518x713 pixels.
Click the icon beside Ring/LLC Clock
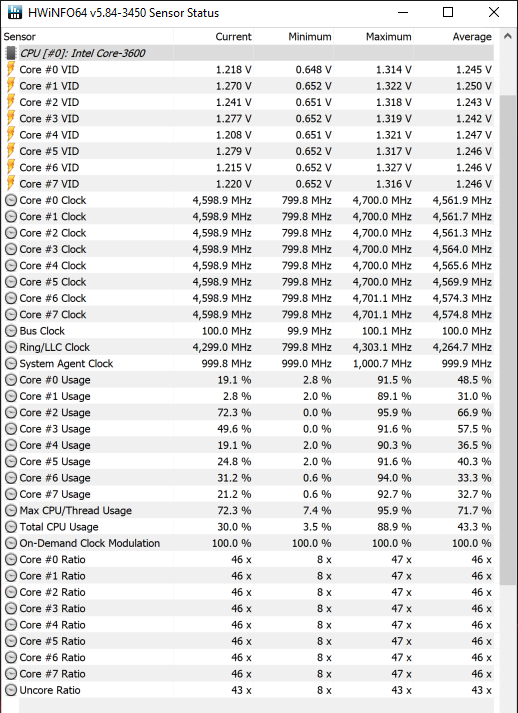click(11, 347)
